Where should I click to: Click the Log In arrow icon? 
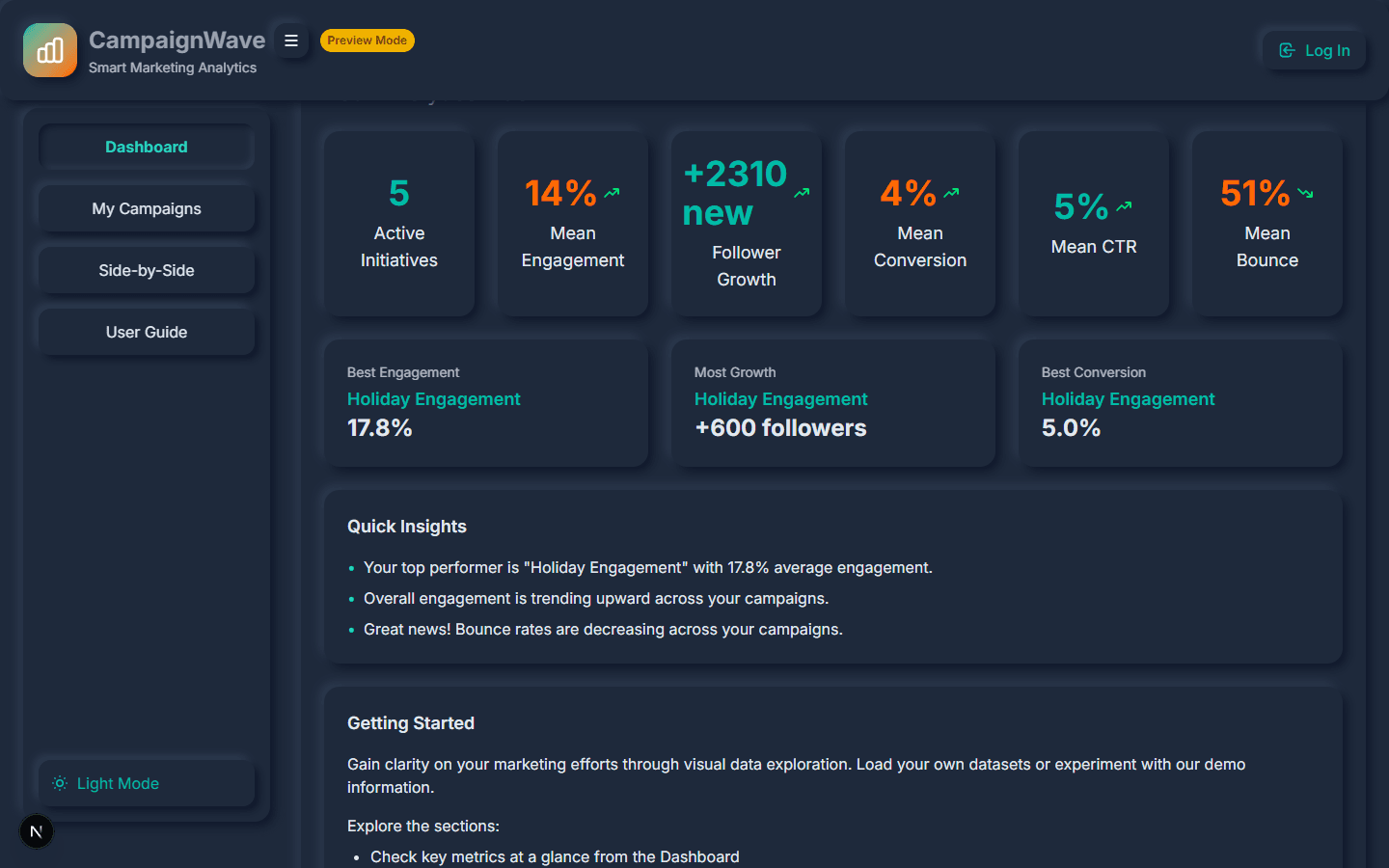point(1287,50)
